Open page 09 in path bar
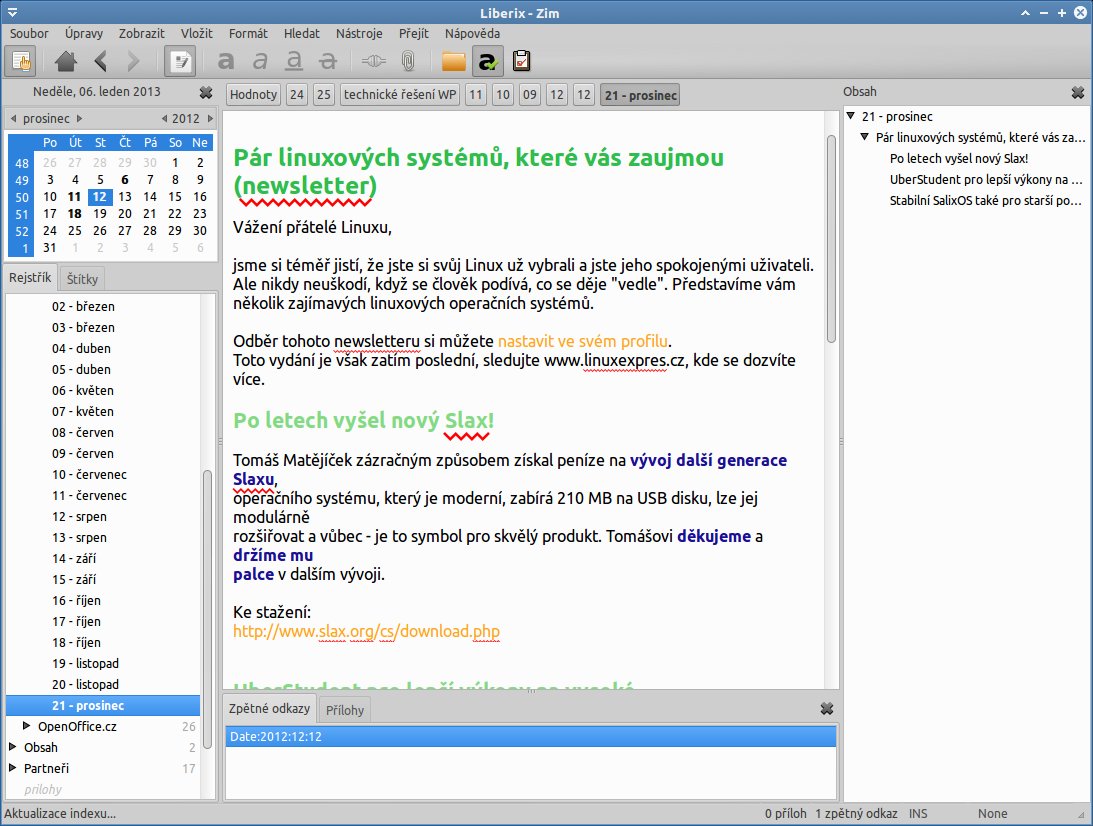 530,95
